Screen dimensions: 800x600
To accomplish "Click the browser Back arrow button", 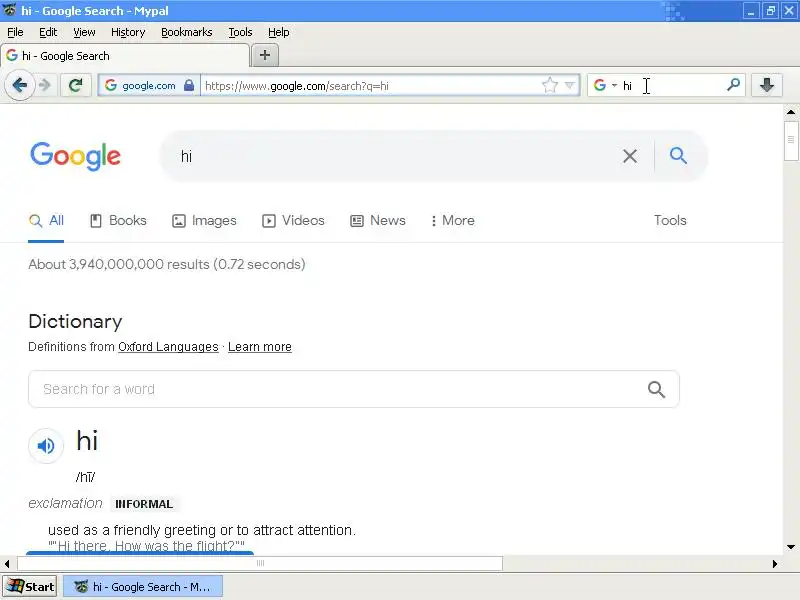I will [19, 85].
